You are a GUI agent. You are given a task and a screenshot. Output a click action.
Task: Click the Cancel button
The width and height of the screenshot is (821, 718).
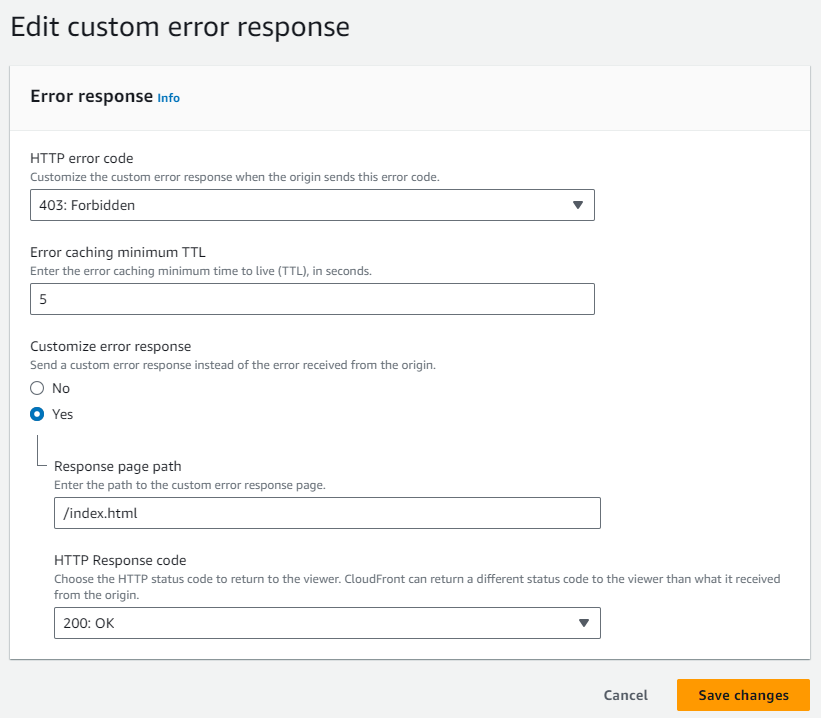[625, 695]
